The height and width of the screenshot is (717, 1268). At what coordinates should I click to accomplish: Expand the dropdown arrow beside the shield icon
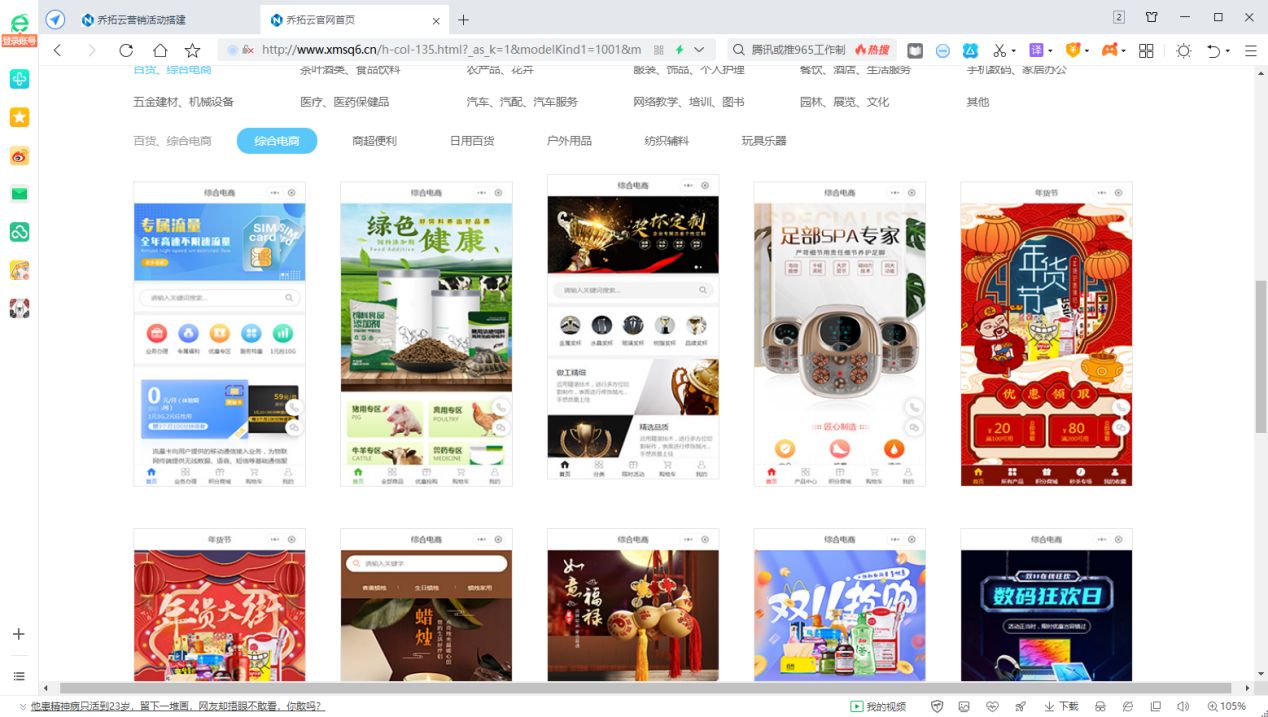tap(1087, 51)
